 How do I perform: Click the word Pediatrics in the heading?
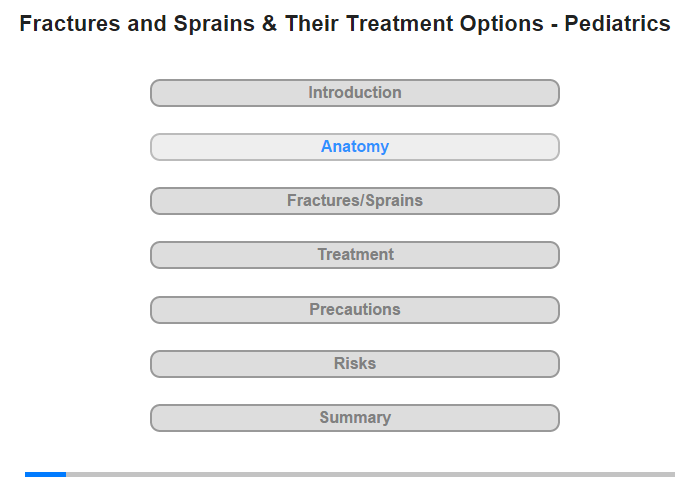click(617, 24)
